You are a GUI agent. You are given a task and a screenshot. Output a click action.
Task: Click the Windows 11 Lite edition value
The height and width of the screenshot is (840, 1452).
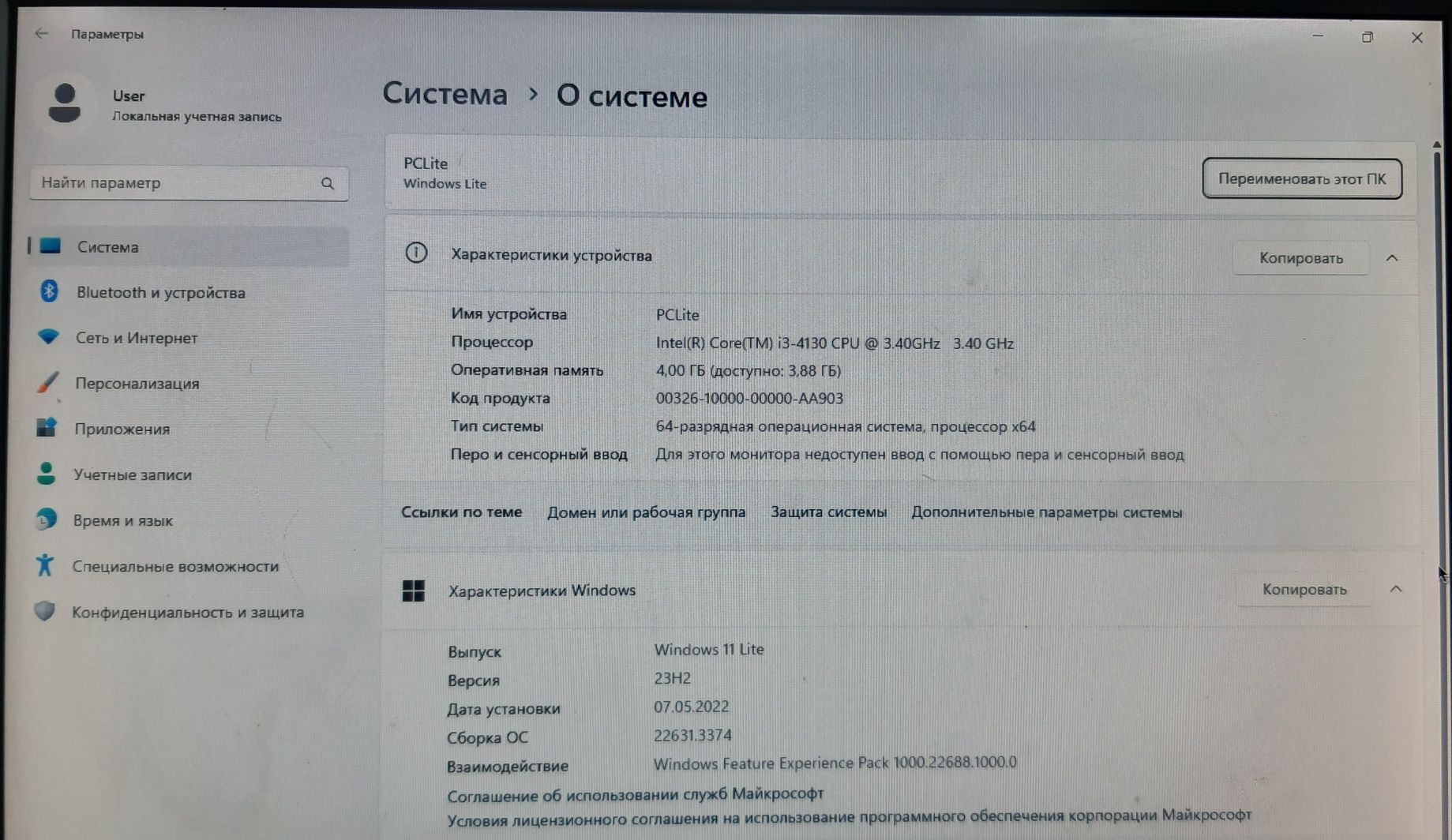click(708, 650)
